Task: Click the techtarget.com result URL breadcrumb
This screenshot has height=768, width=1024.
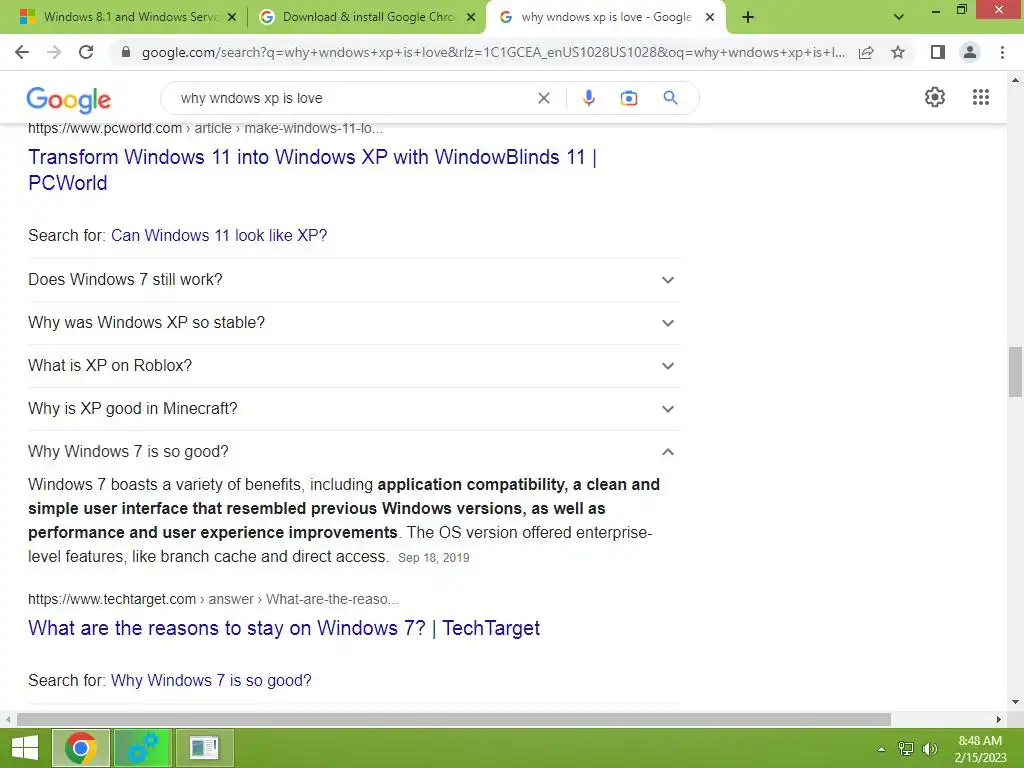Action: coord(213,599)
